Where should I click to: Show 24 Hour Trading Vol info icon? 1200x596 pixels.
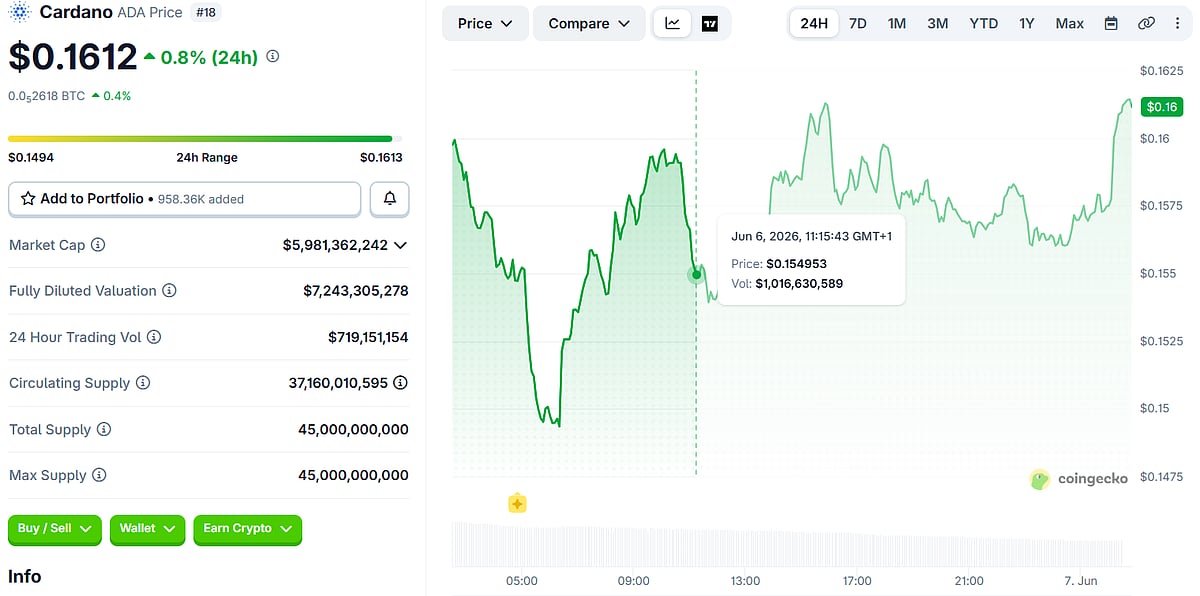(154, 337)
